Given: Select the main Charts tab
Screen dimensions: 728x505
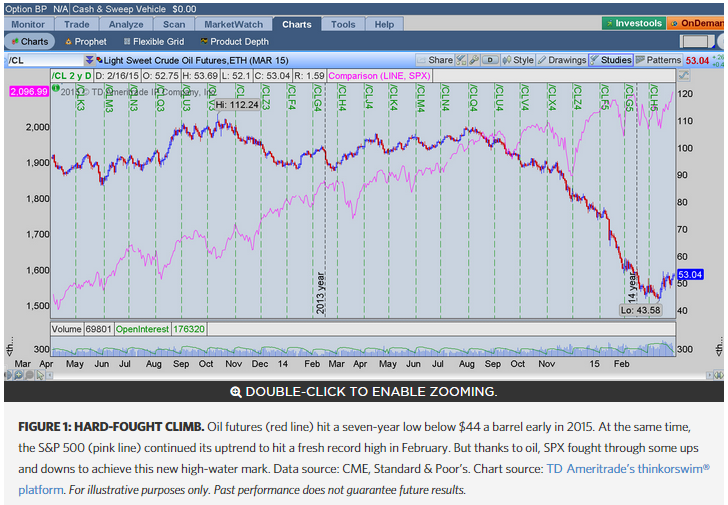Looking at the screenshot, I should [297, 24].
